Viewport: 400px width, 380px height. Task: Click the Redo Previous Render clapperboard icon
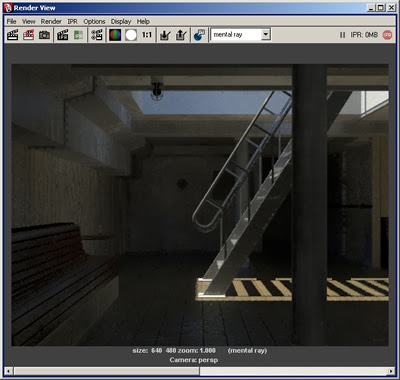pyautogui.click(x=13, y=35)
